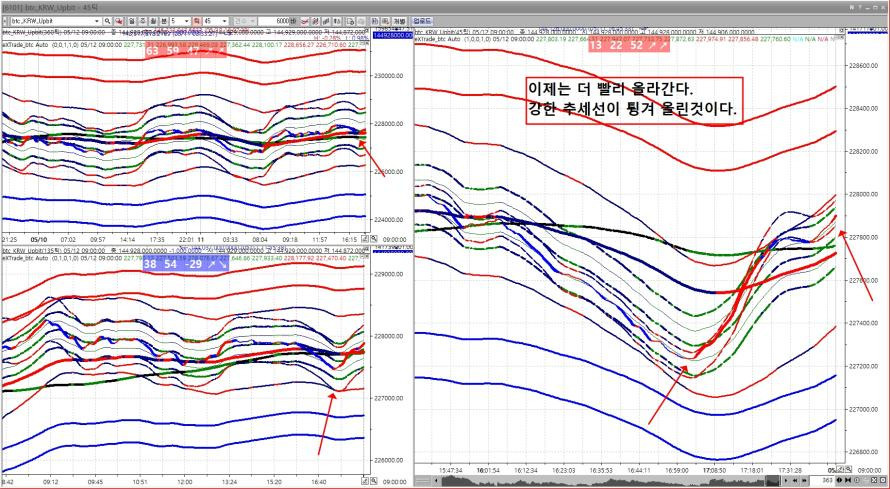Click the zoom icon under top-left chart

(x=373, y=239)
